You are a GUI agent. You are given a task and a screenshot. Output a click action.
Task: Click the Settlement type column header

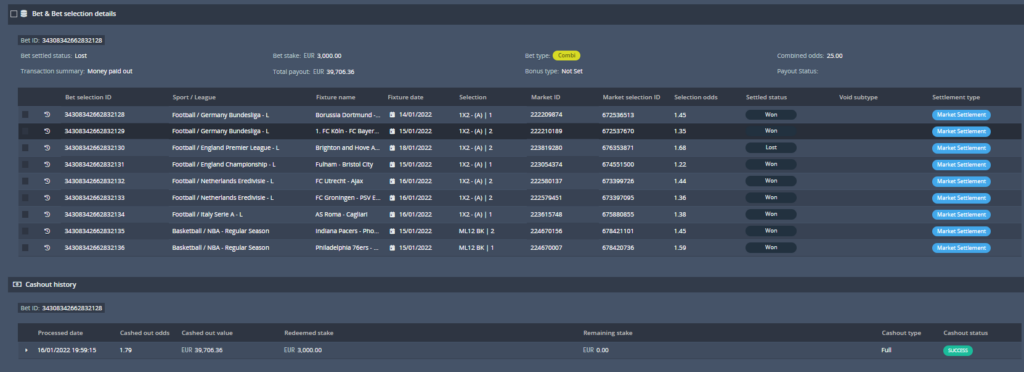(956, 97)
